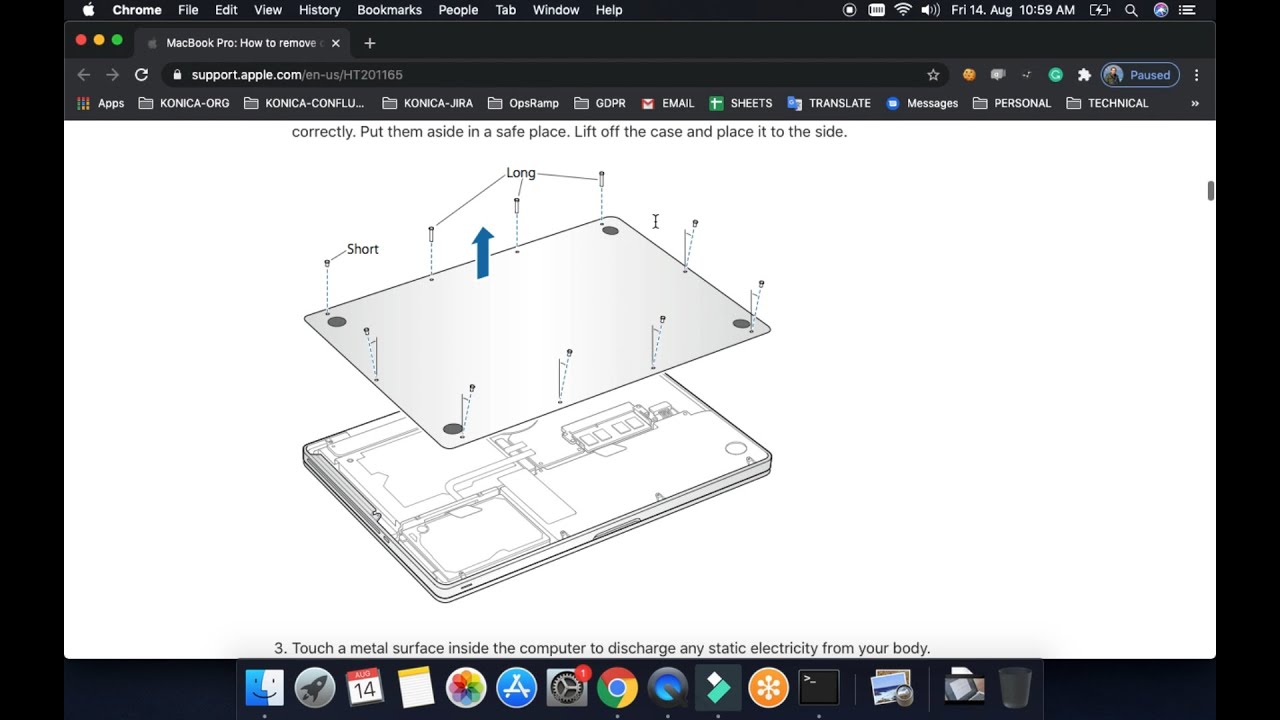Click the Grammarly extension icon

1055,75
